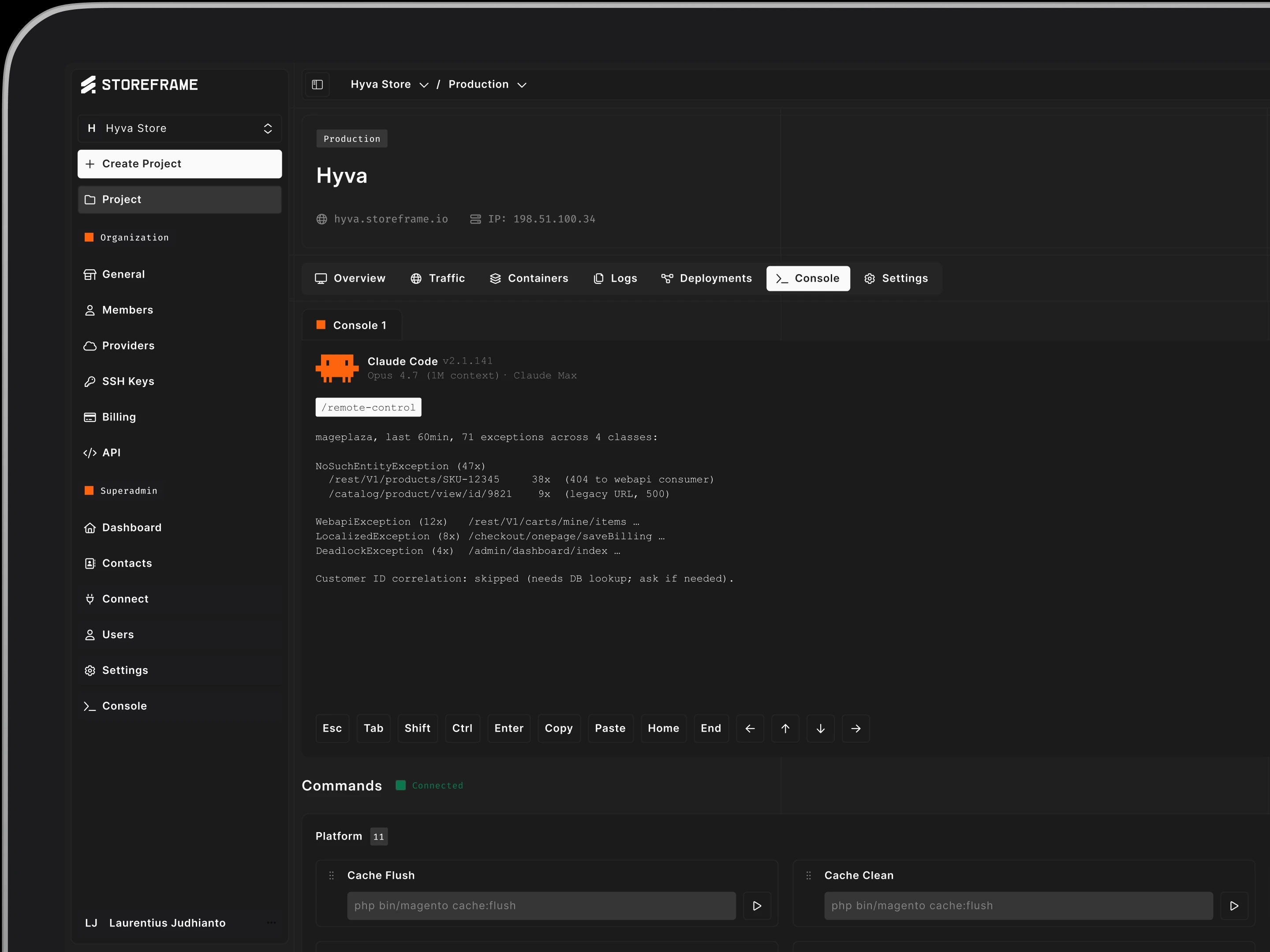Click the left arrow key button

coord(750,728)
